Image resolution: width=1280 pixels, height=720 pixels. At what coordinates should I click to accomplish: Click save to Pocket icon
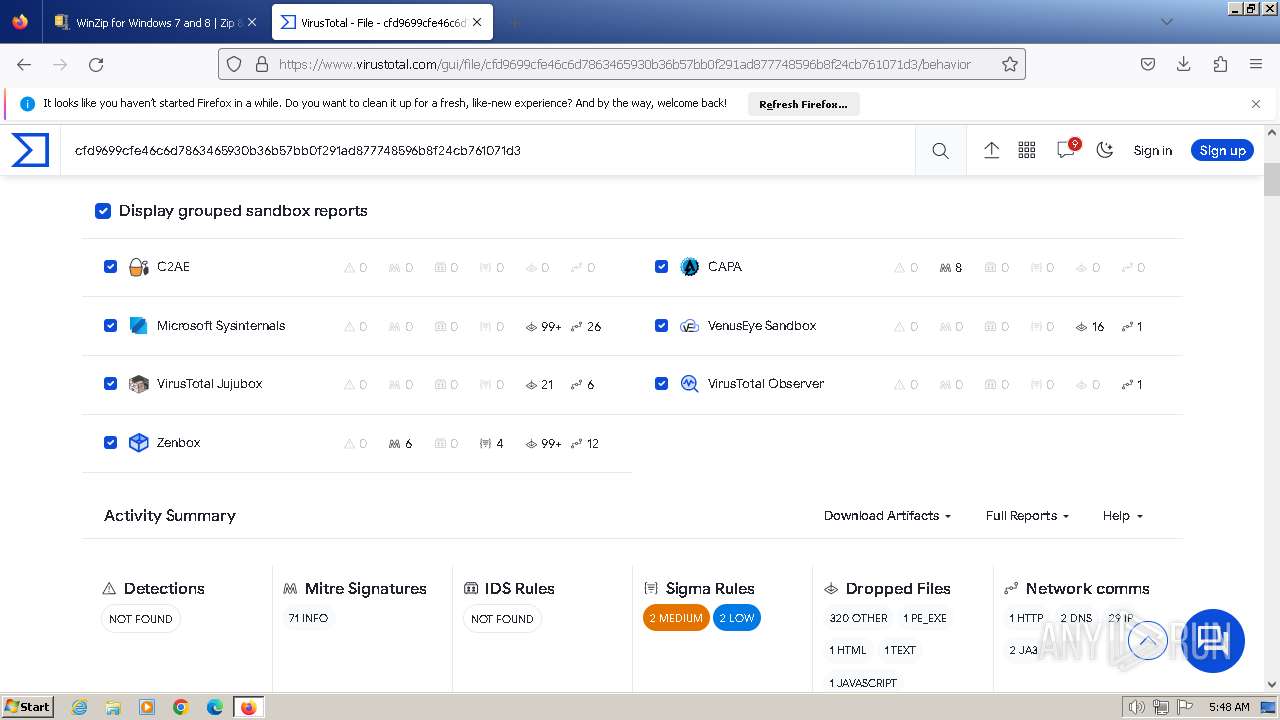pyautogui.click(x=1148, y=64)
